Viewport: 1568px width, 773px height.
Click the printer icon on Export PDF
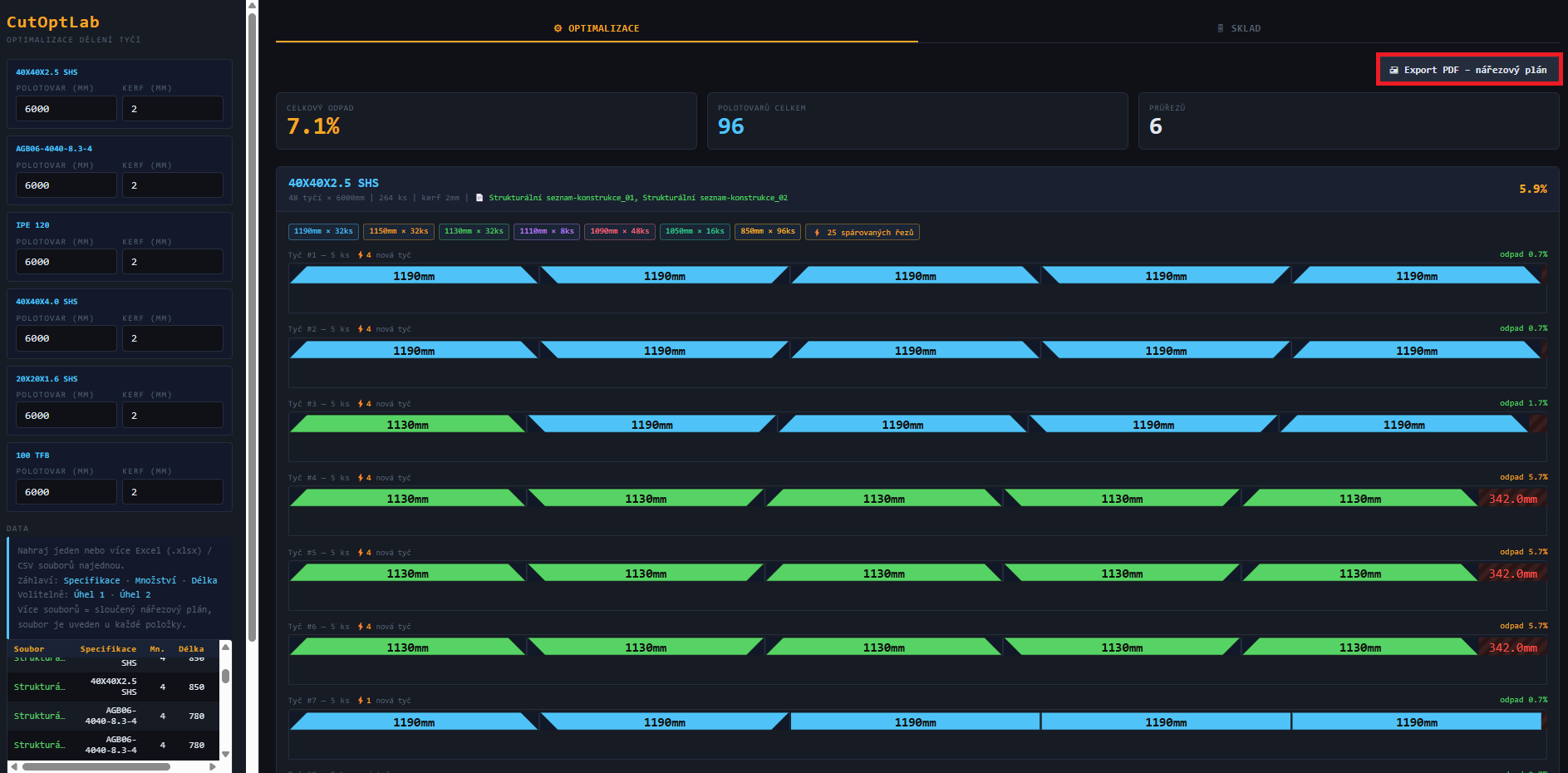tap(1394, 71)
